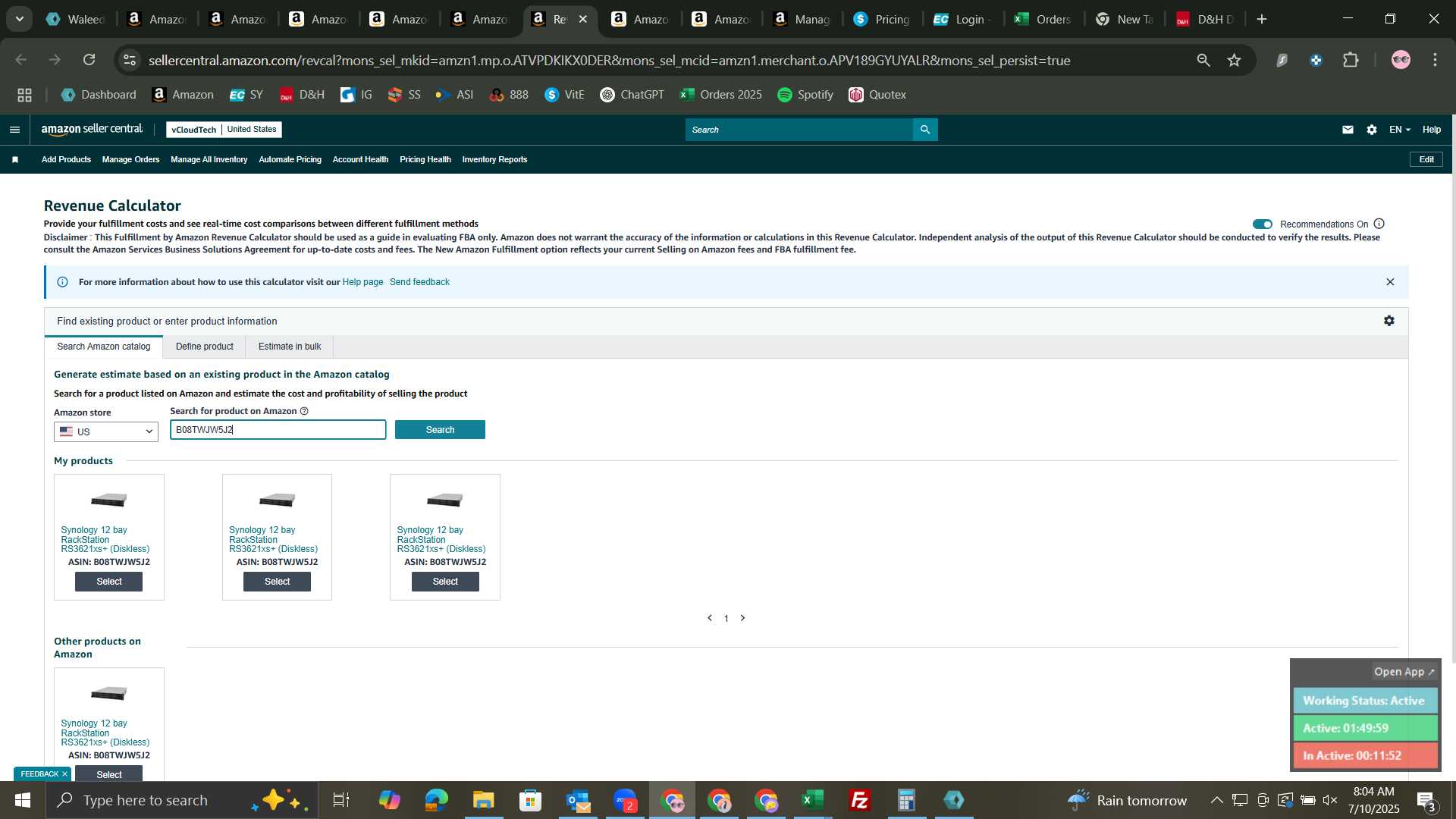Select the first My products Synology item

[x=108, y=582]
